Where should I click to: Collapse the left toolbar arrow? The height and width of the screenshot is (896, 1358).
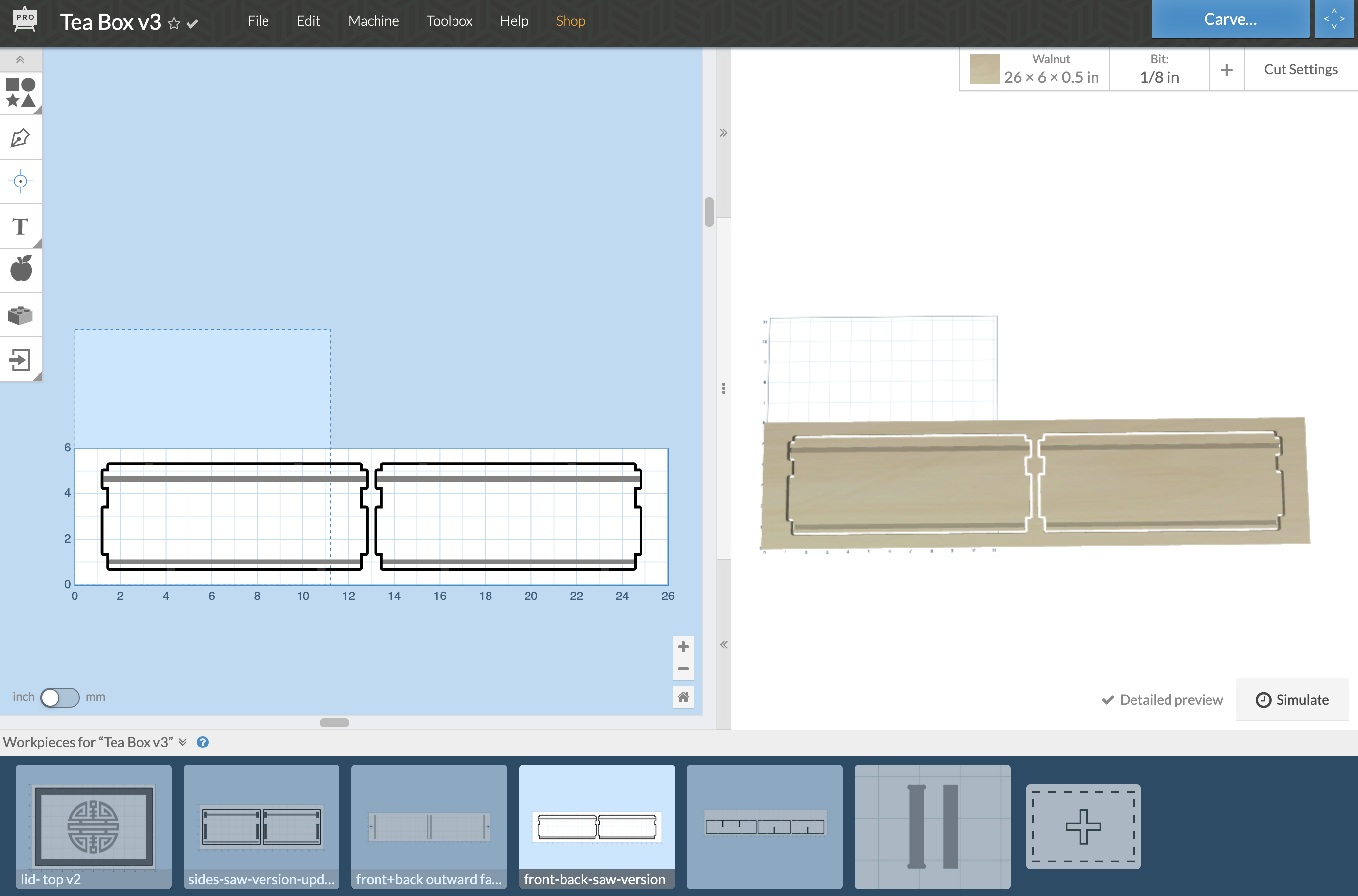pyautogui.click(x=21, y=59)
